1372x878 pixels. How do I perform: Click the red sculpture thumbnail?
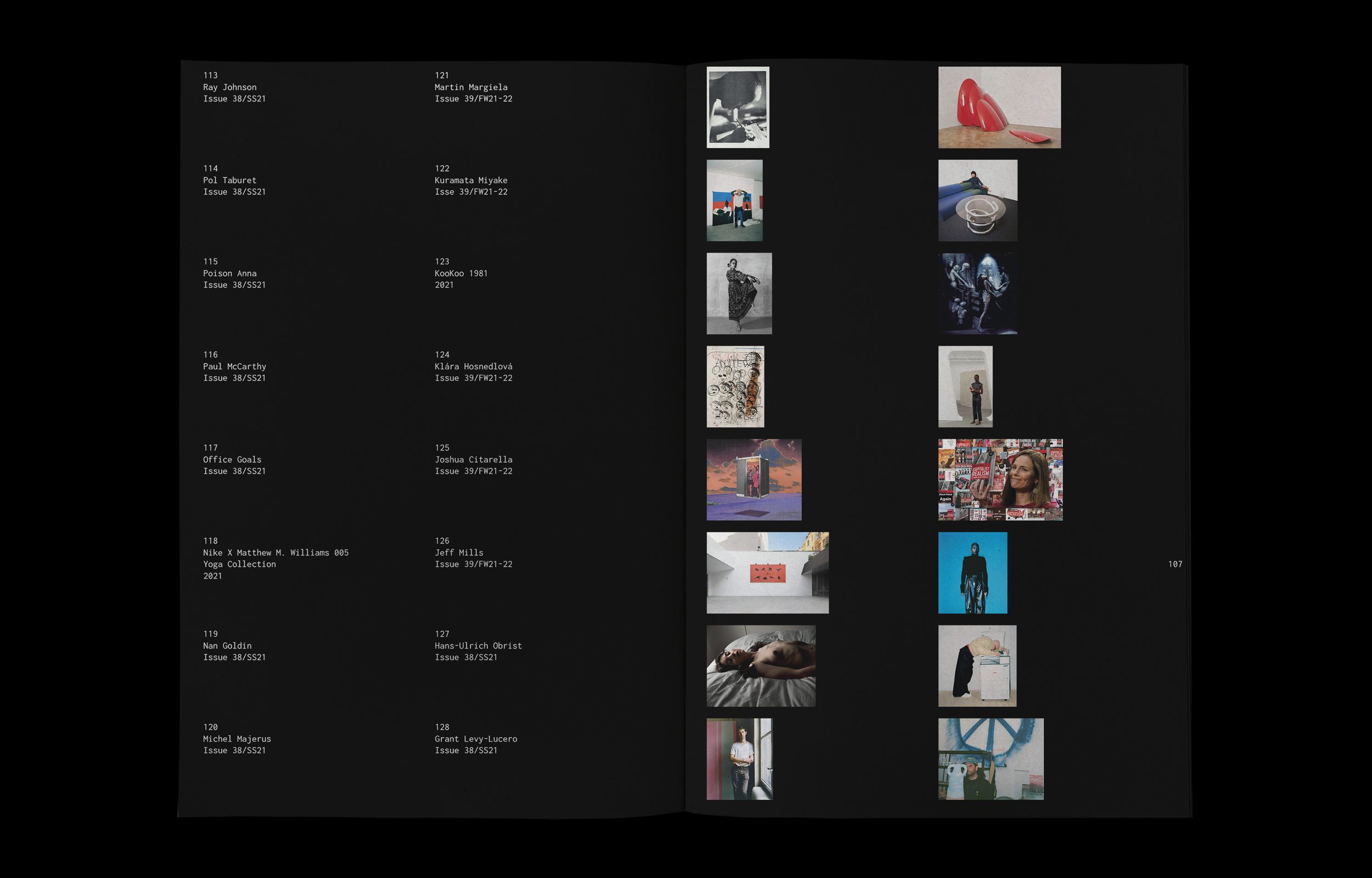coord(999,107)
